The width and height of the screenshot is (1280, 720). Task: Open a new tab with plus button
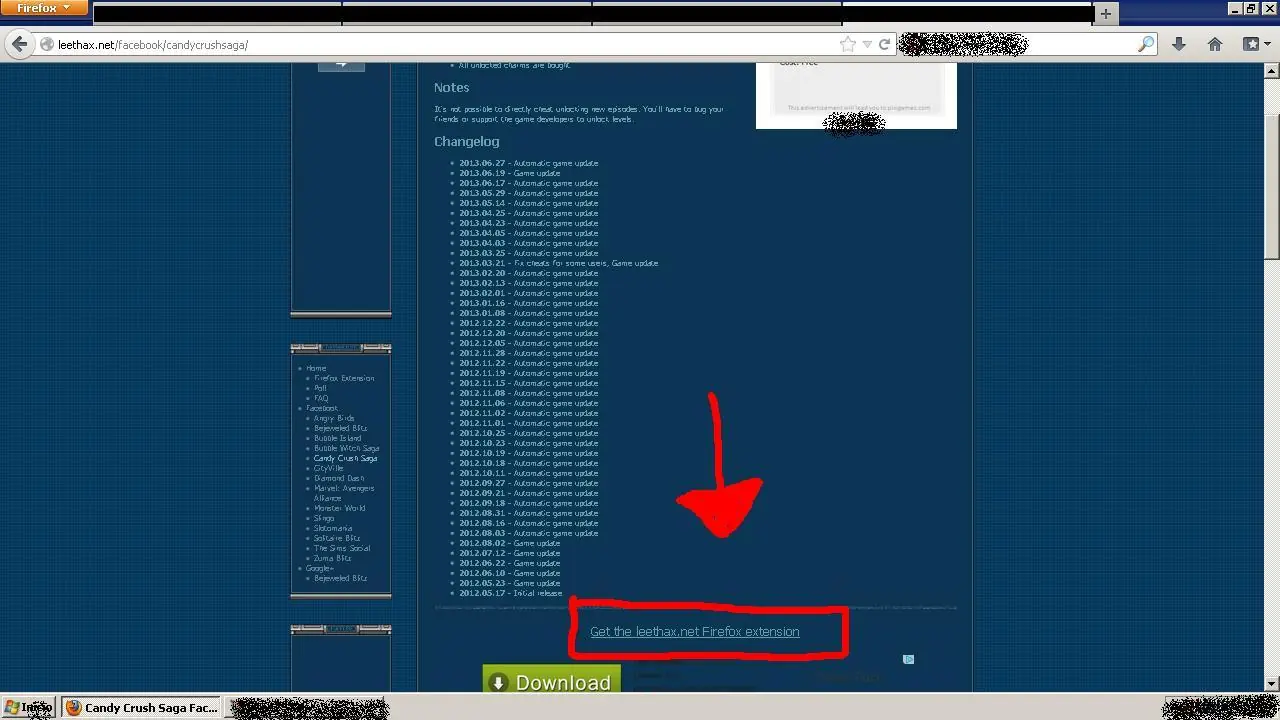tap(1105, 13)
